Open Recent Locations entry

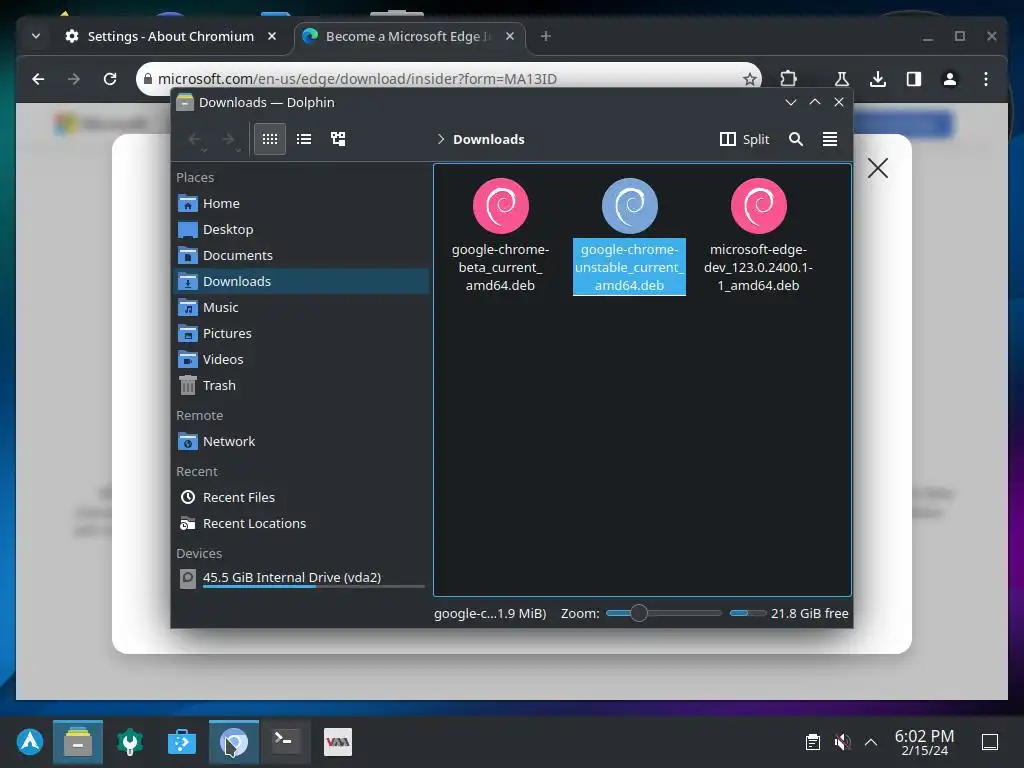(301, 524)
